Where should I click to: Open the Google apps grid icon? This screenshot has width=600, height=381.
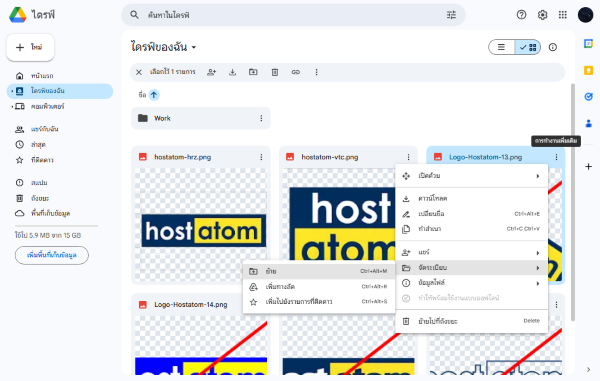562,15
